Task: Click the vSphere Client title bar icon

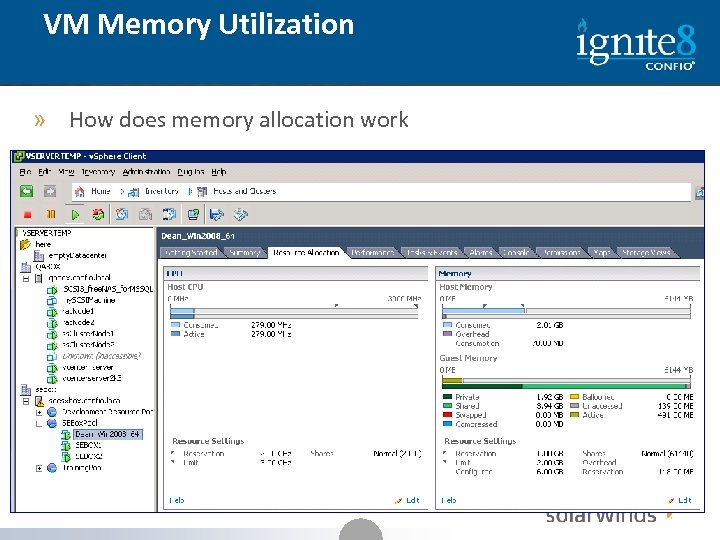Action: pos(19,156)
